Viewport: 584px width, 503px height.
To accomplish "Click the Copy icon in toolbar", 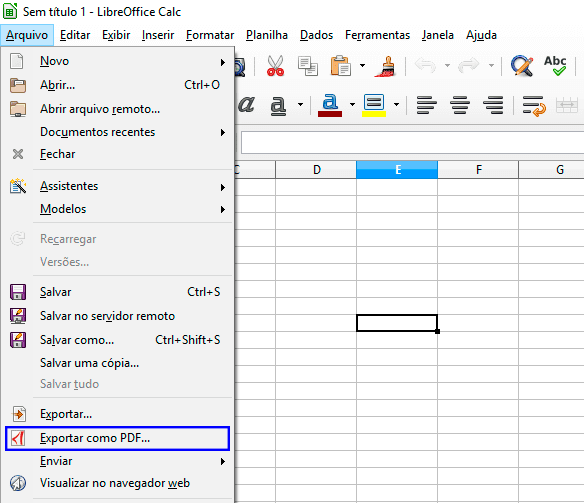I will coord(308,66).
